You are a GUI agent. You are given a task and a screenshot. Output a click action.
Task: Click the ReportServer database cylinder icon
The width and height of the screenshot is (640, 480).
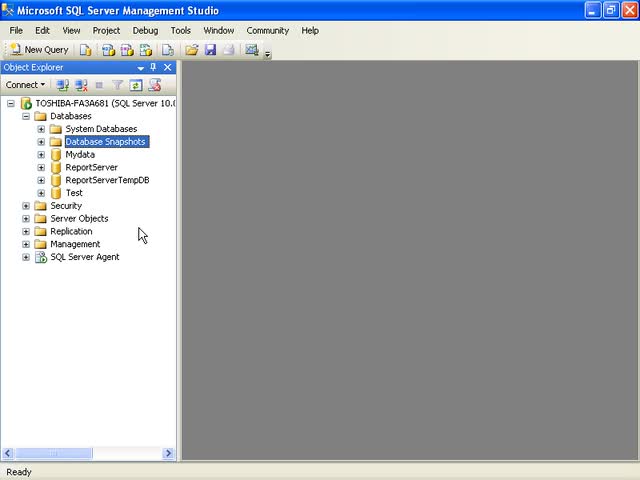click(x=56, y=167)
